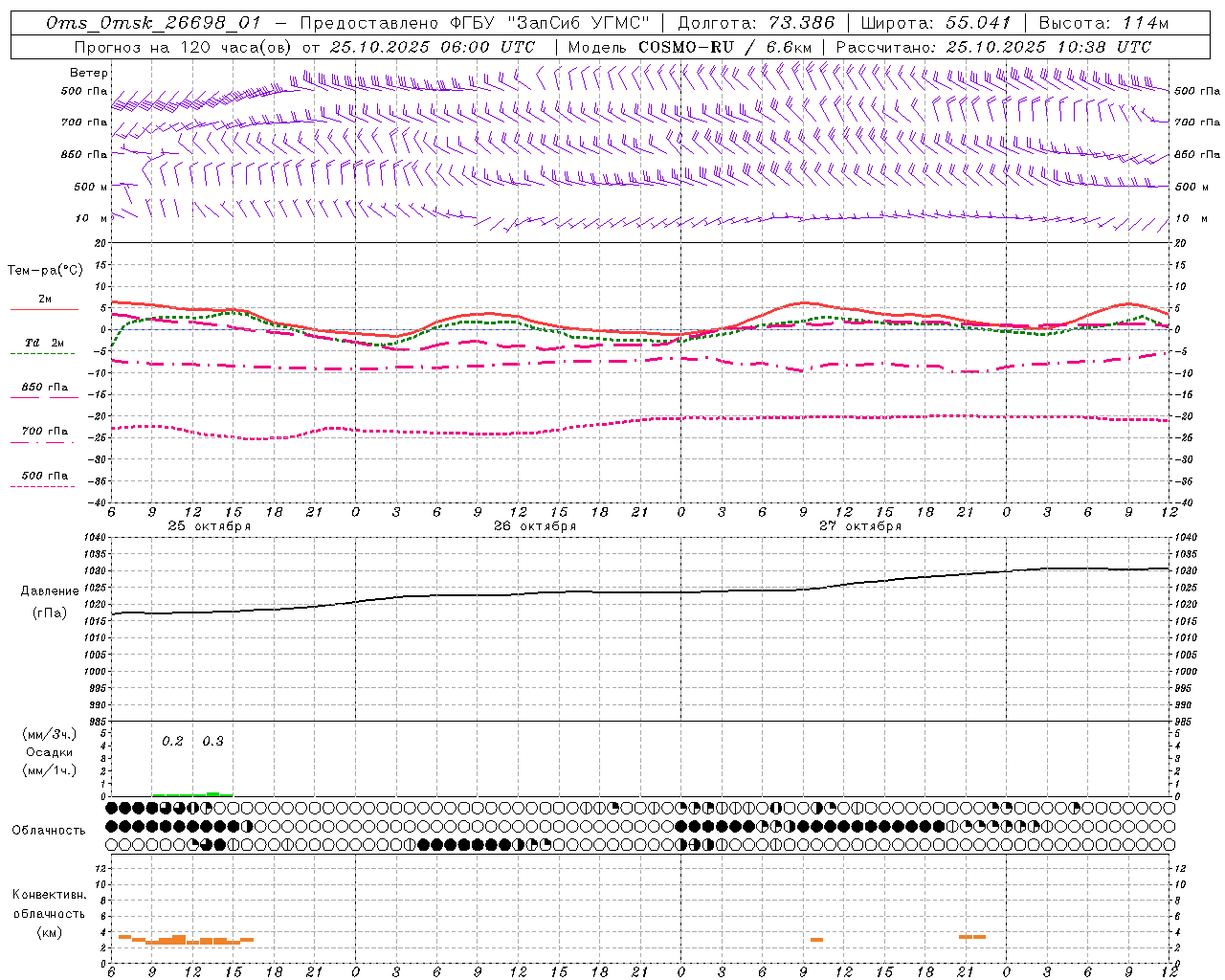Viewport: 1225px width, 980px height.
Task: Click the orange convective bar on 27 октября near 9h
Action: (816, 940)
